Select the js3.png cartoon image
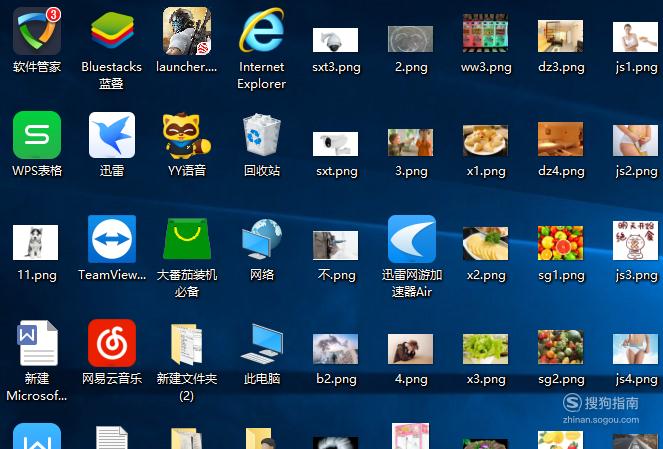663x449 pixels. point(635,241)
